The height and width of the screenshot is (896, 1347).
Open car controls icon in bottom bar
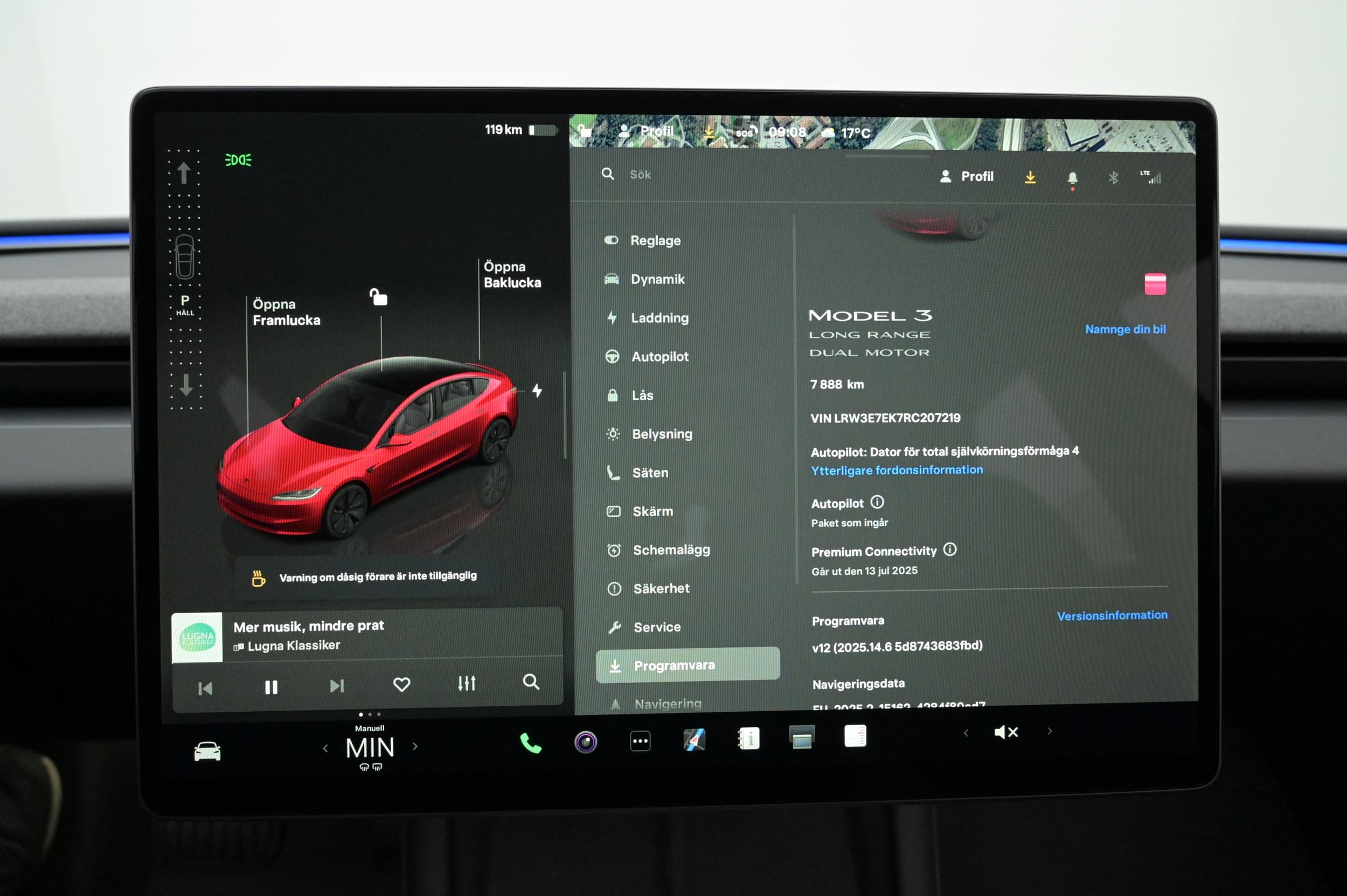click(x=207, y=751)
